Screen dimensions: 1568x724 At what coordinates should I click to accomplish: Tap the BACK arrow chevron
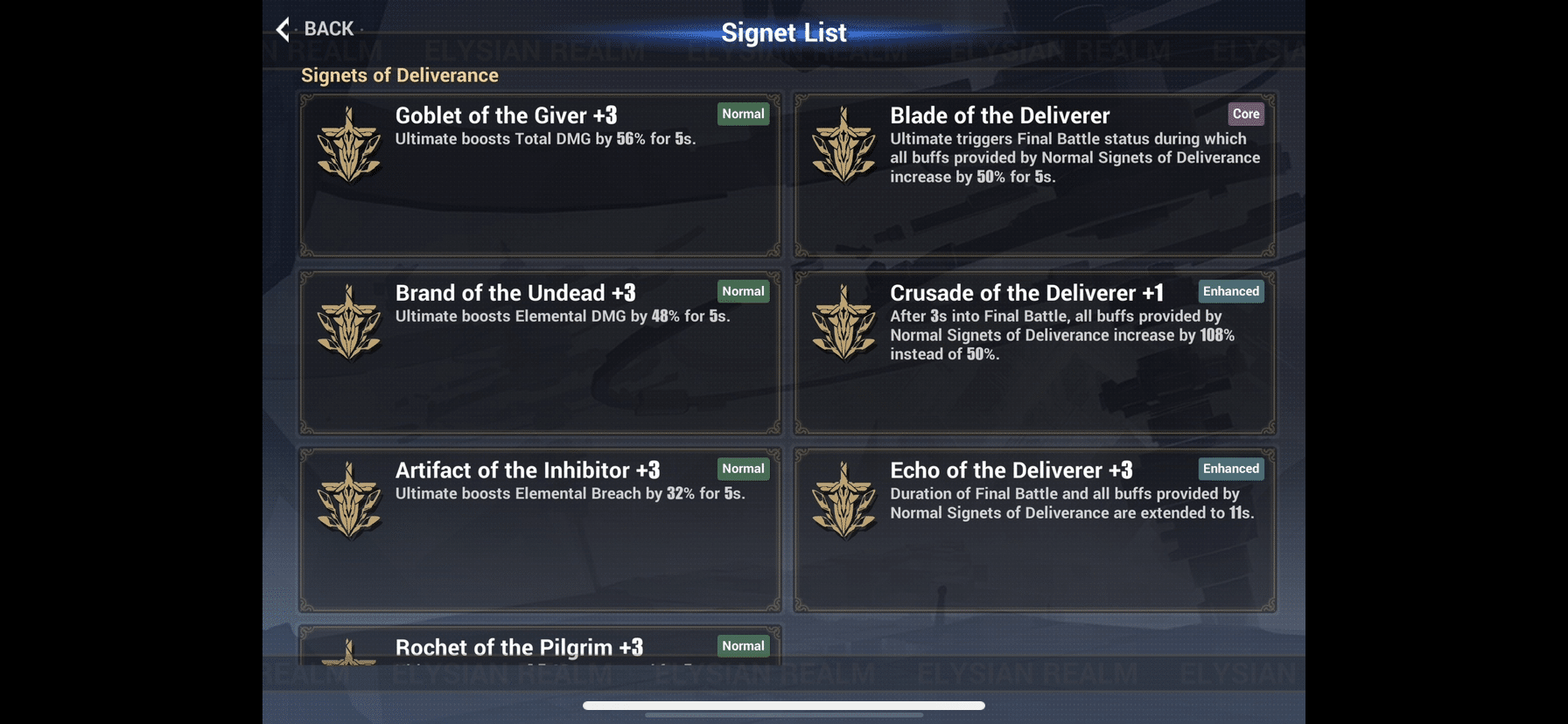coord(283,29)
